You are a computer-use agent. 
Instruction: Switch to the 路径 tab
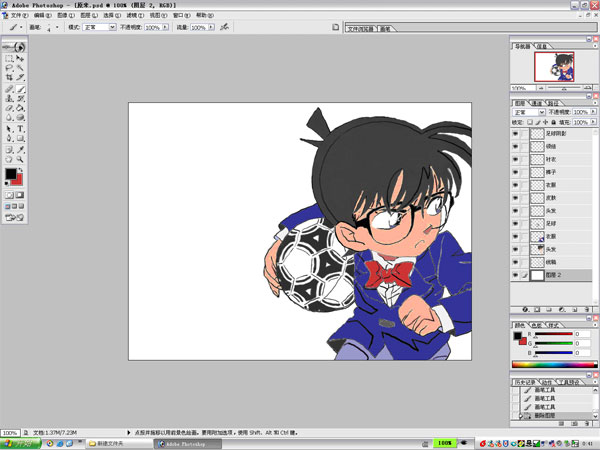point(553,103)
